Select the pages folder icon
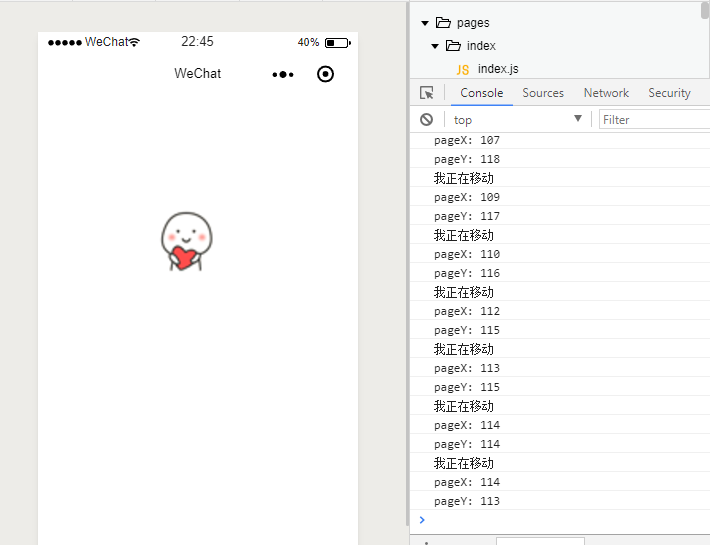The height and width of the screenshot is (545, 710). point(443,23)
